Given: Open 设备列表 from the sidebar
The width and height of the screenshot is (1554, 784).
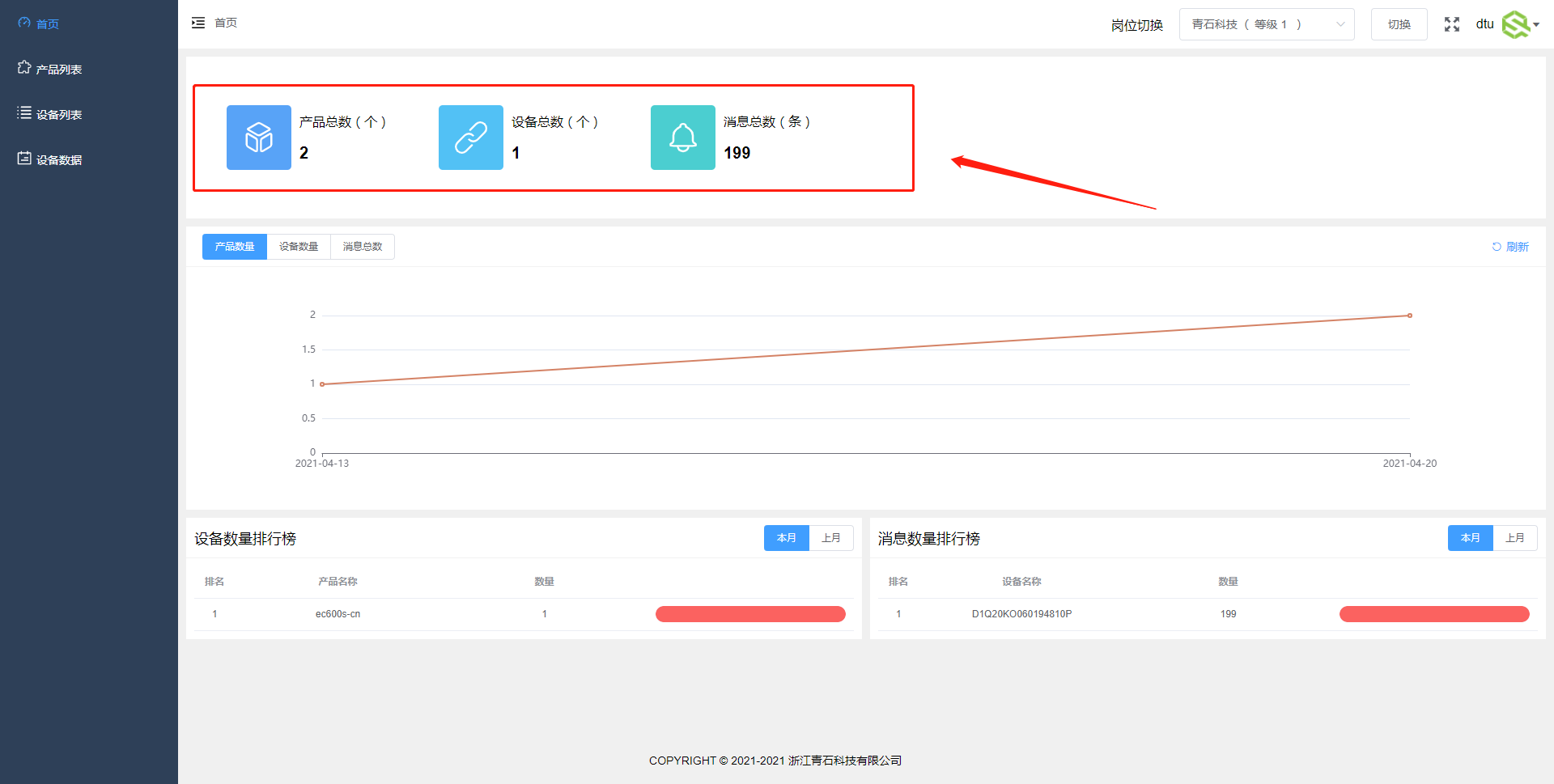Looking at the screenshot, I should click(24, 113).
